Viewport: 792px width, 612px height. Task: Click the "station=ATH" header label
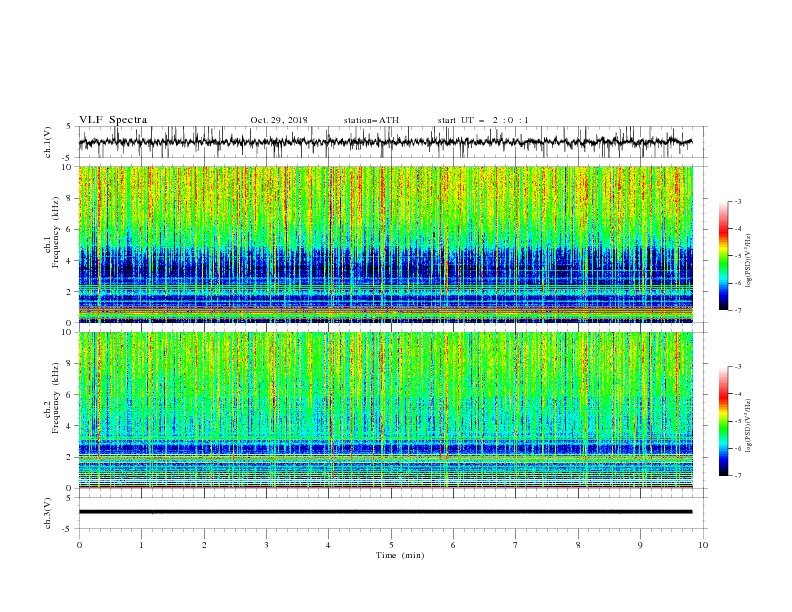(371, 120)
